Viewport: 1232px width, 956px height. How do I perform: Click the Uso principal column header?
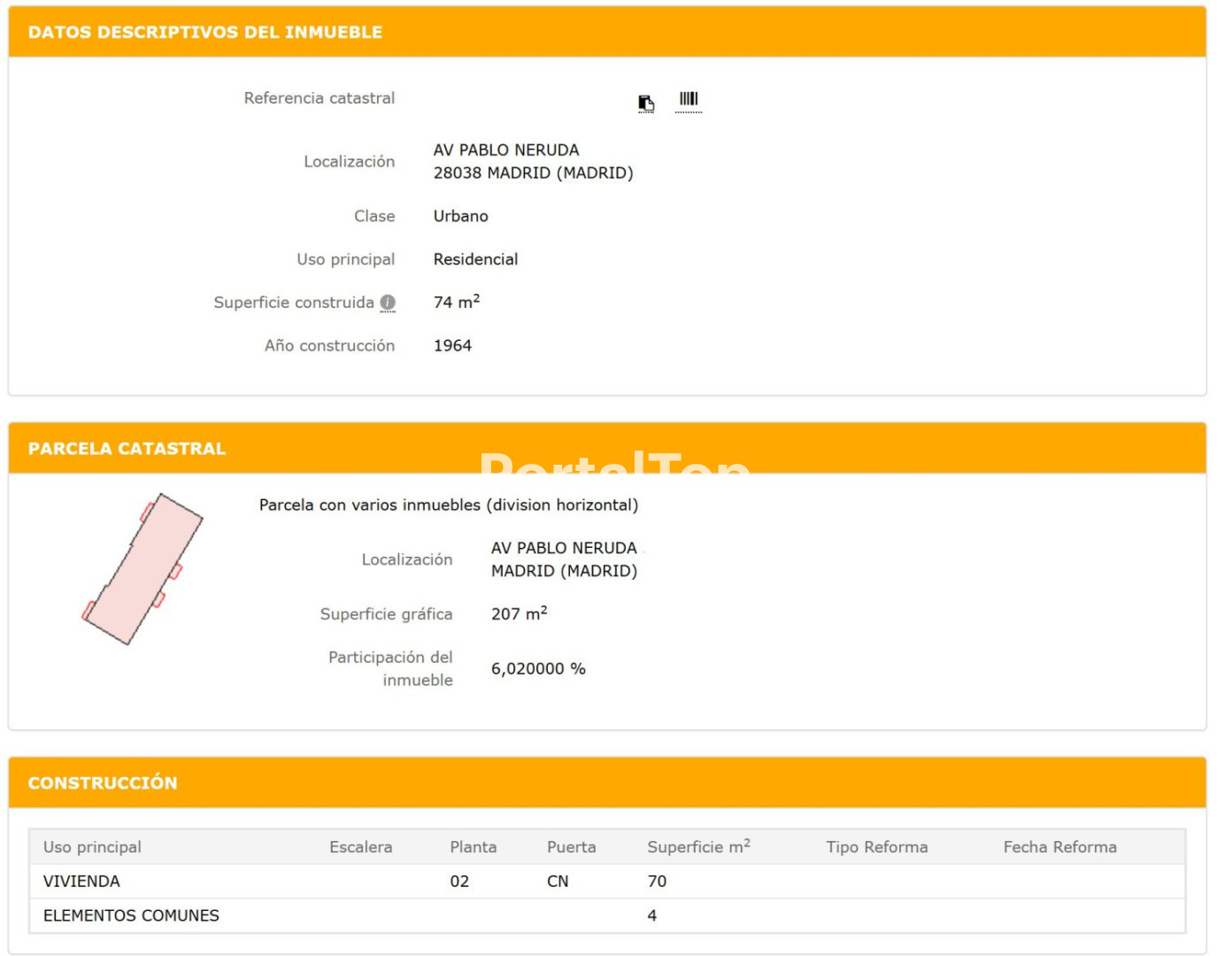(92, 847)
